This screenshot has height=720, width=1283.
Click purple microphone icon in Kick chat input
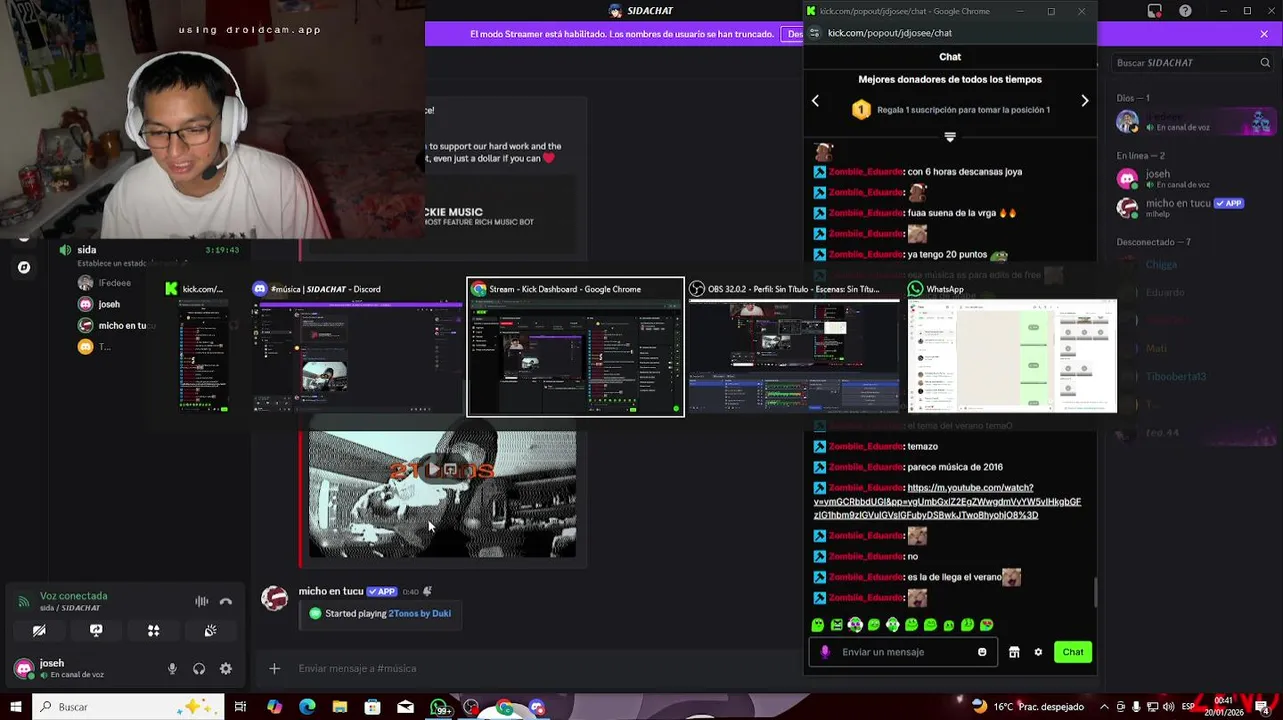[x=825, y=652]
